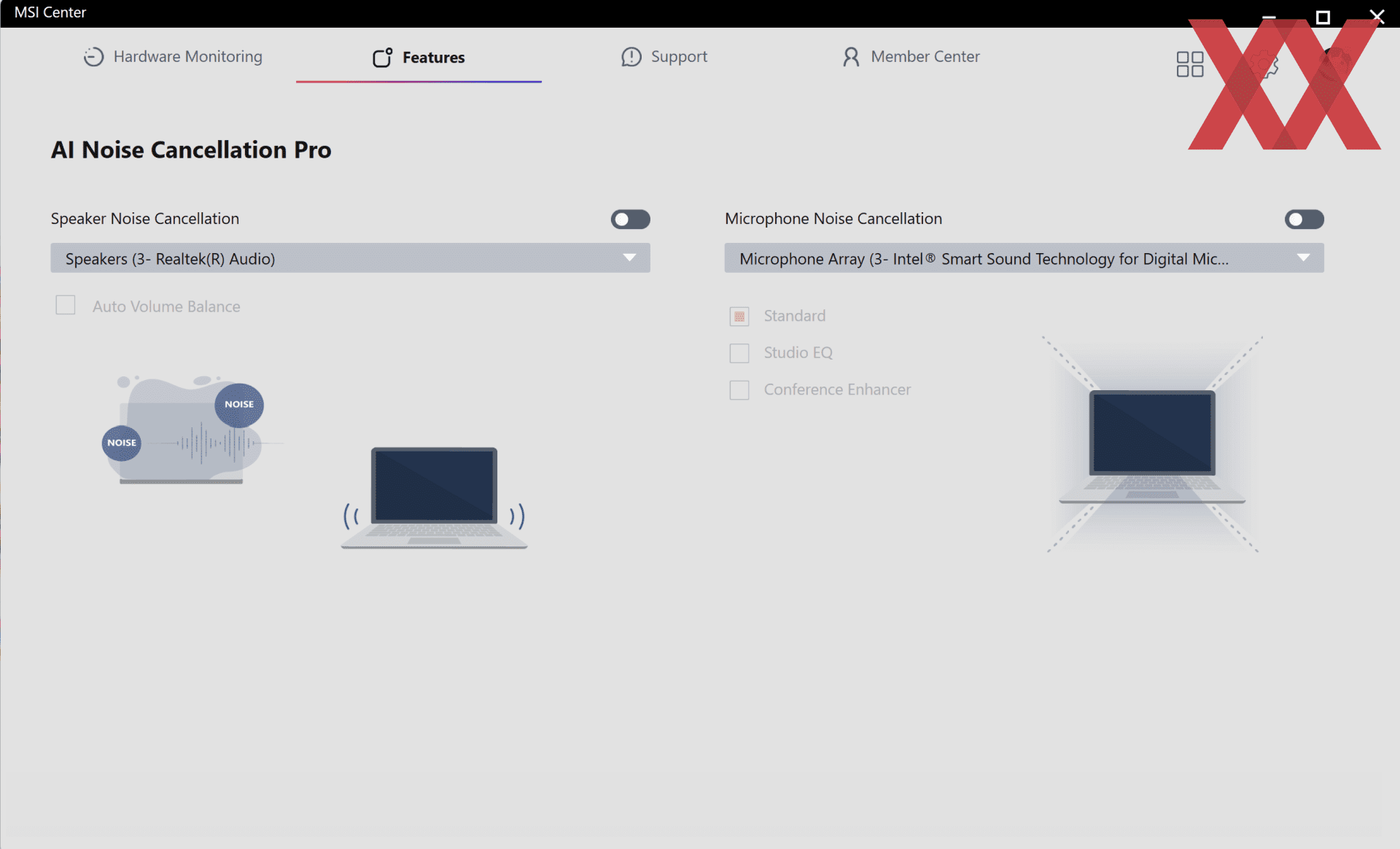Click the AI Noise Cancellation Pro heading

point(191,150)
